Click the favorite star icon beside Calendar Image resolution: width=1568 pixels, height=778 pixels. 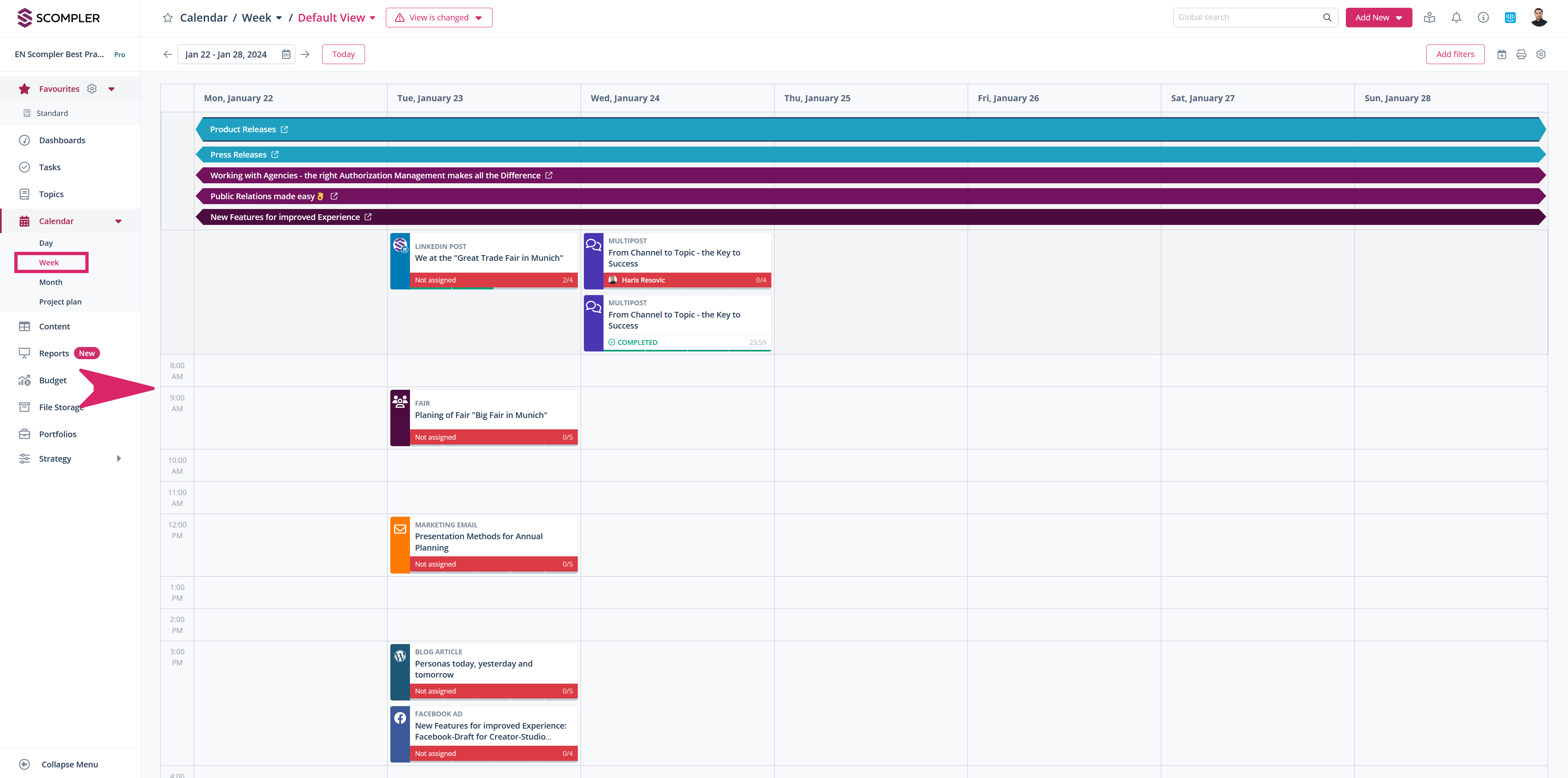167,18
